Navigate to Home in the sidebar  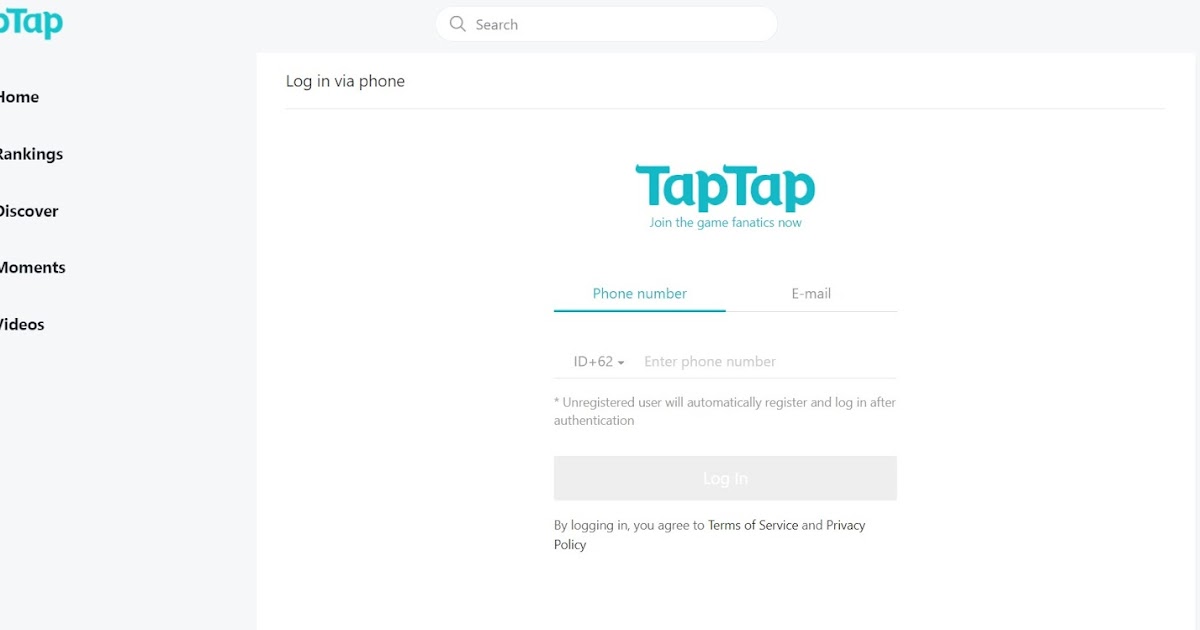pyautogui.click(x=20, y=97)
